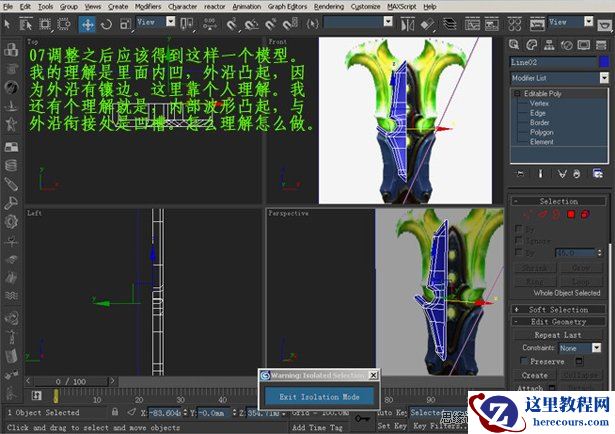Click the Align tool icon
The image size is (615, 434).
pyautogui.click(x=427, y=25)
